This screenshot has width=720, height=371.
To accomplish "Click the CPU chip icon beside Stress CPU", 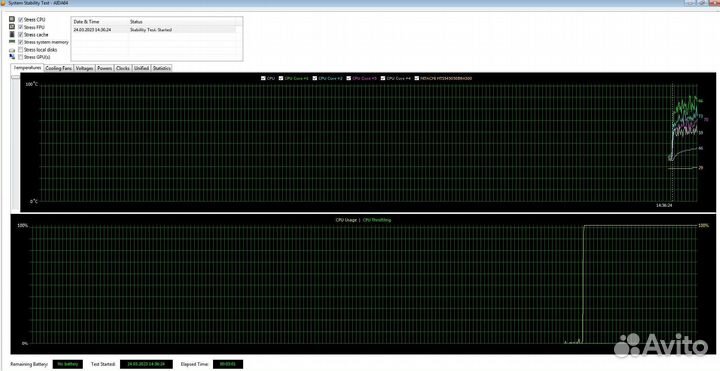I will pos(12,19).
